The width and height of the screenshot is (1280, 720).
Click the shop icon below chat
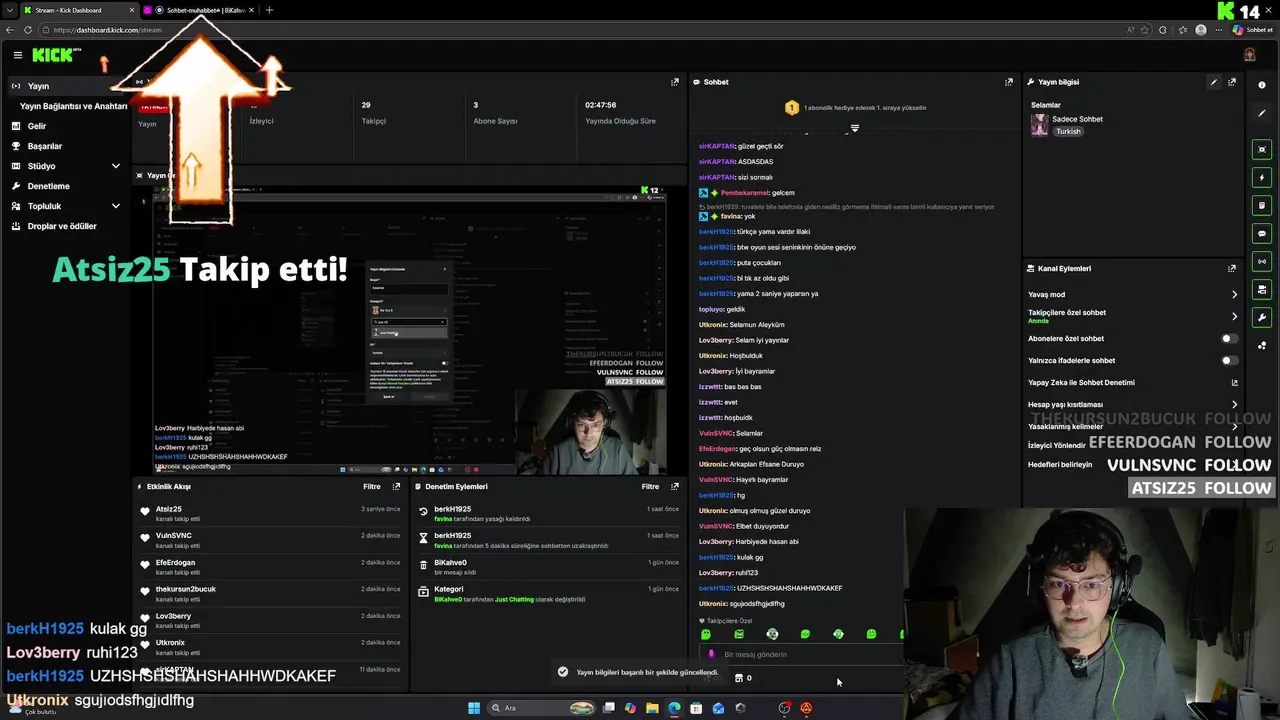739,678
